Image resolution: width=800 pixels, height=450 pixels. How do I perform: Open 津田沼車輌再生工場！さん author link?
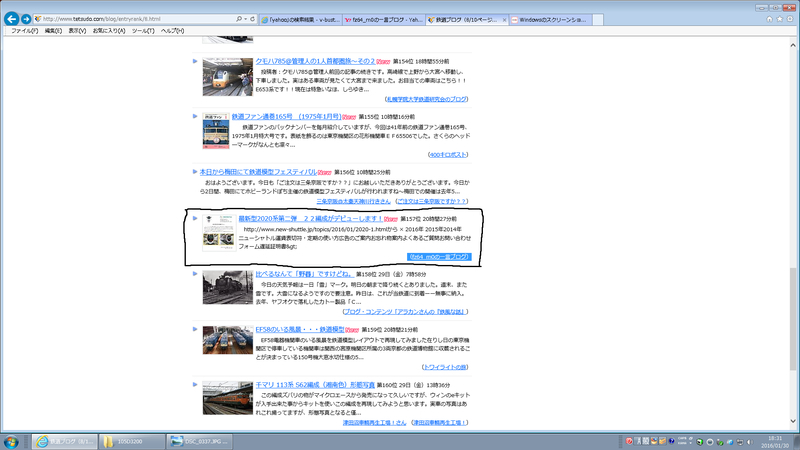pos(374,423)
